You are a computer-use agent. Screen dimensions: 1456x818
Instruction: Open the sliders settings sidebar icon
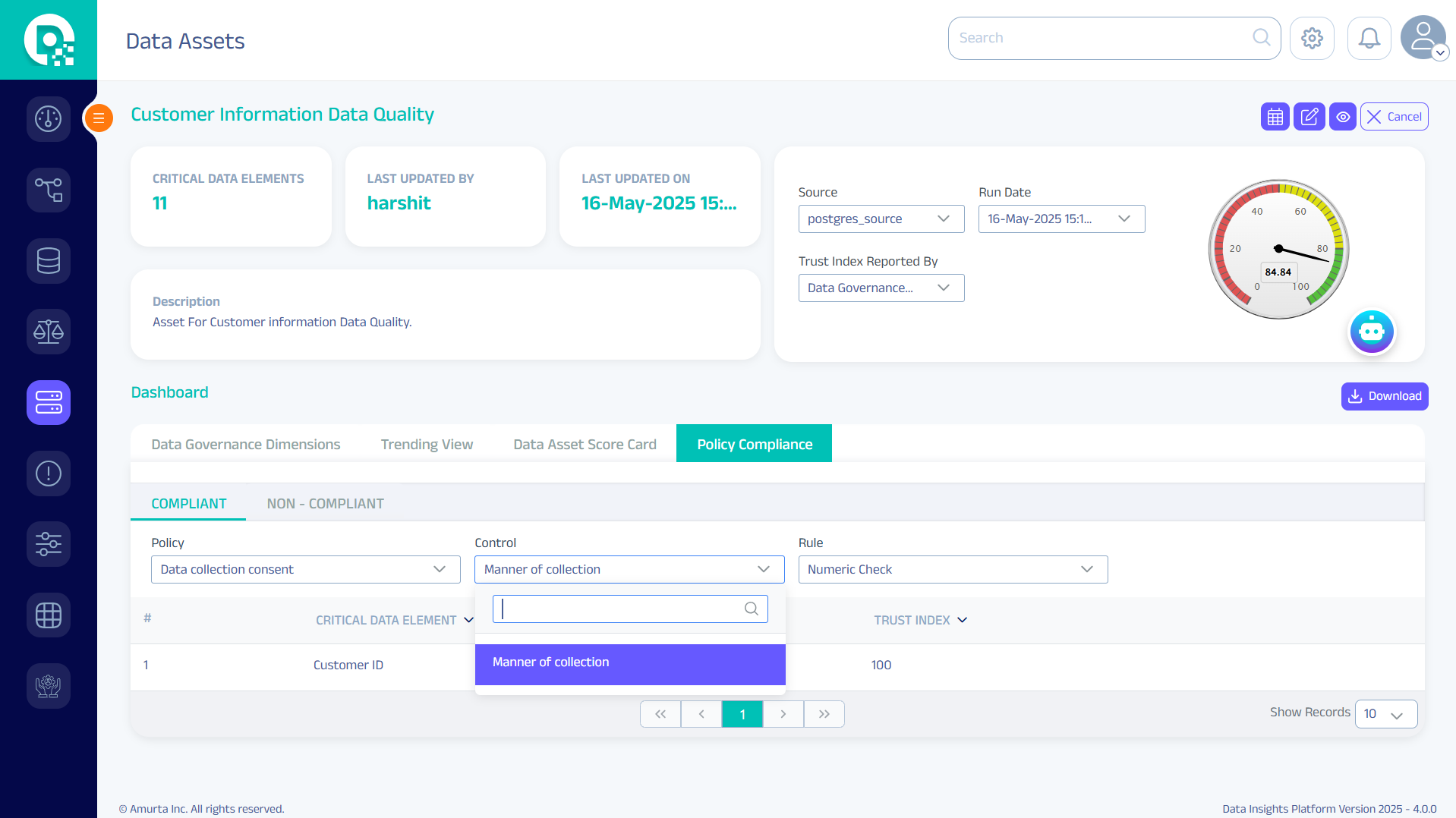coord(48,544)
